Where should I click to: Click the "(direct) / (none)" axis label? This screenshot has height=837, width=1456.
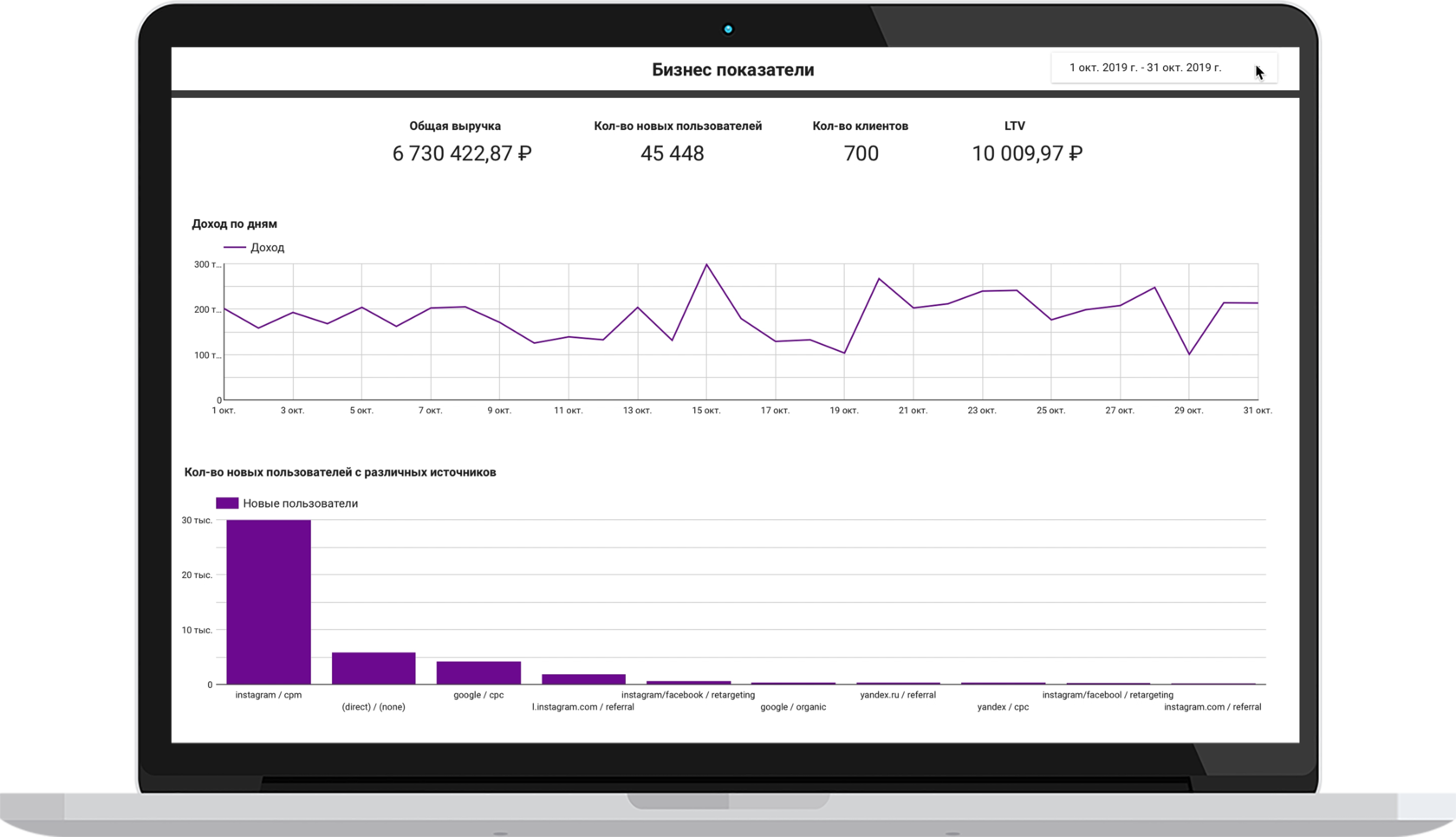(374, 707)
